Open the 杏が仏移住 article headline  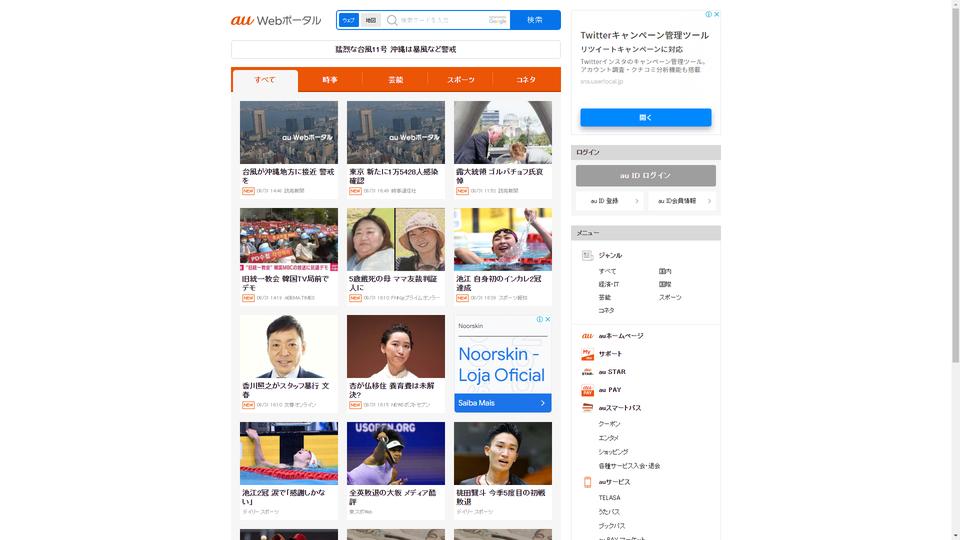point(392,390)
